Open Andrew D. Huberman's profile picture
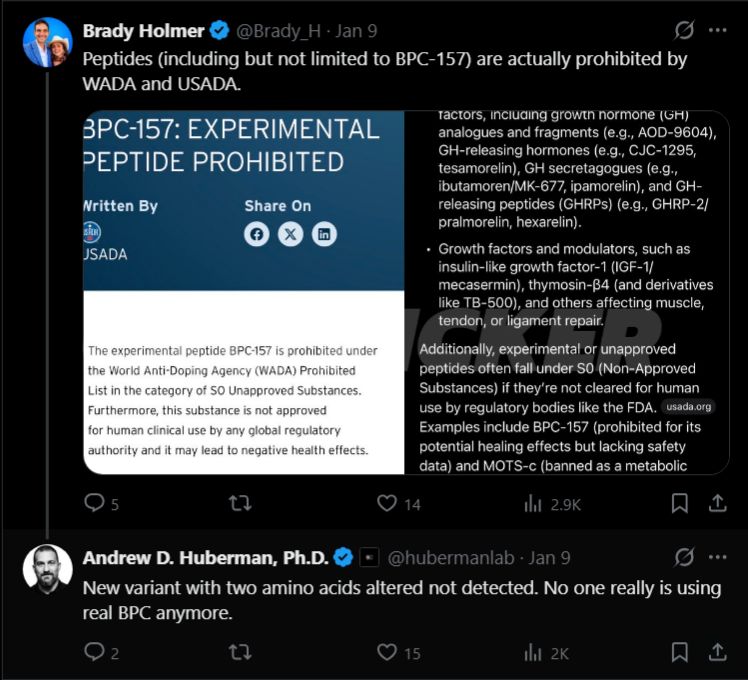This screenshot has width=748, height=680. click(47, 570)
